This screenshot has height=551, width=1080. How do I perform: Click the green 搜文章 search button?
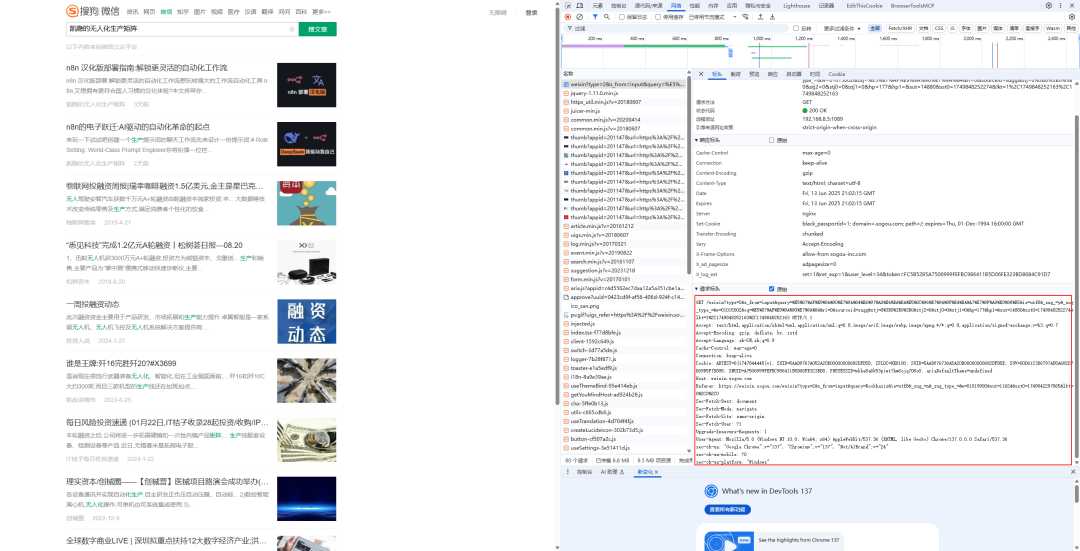[318, 29]
